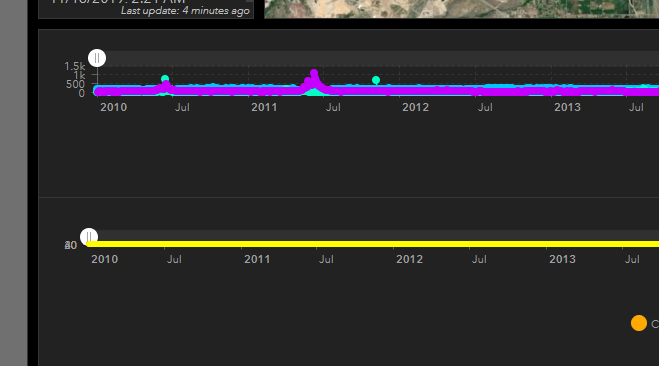The width and height of the screenshot is (659, 366).
Task: Click the upper chart's scrollbar track
Action: (378, 58)
